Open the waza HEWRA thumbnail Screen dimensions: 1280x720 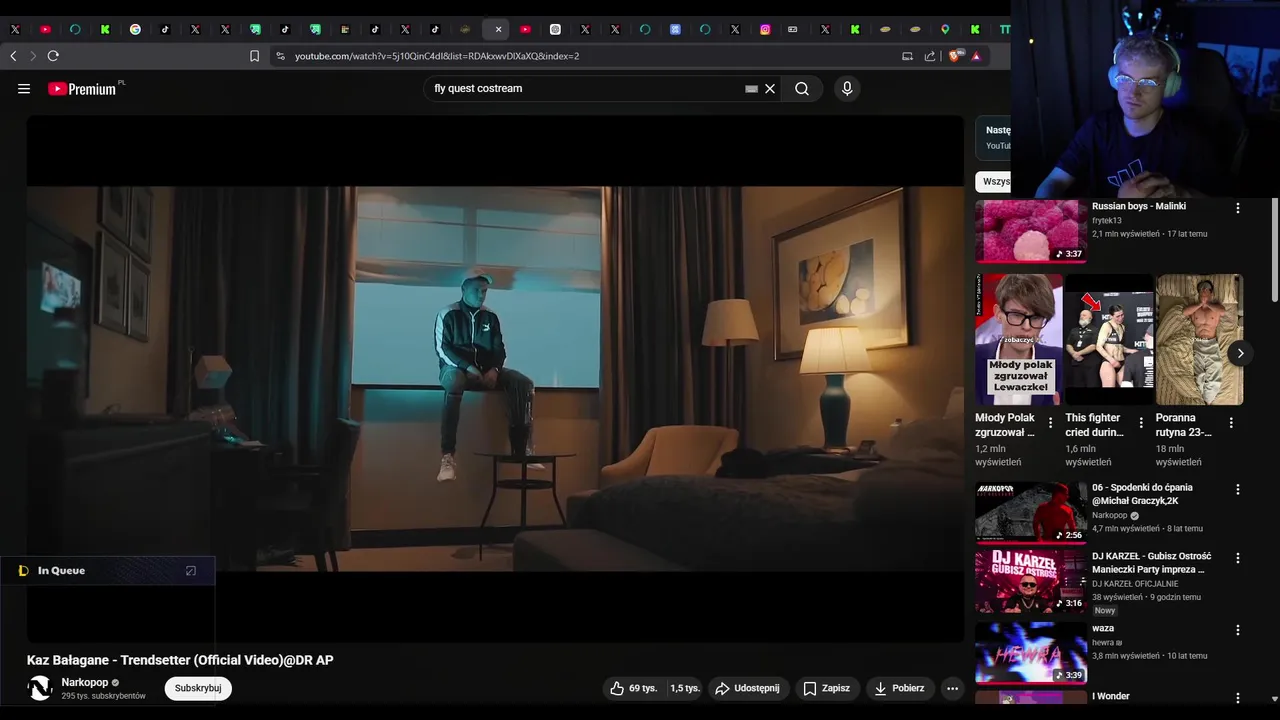click(x=1031, y=653)
